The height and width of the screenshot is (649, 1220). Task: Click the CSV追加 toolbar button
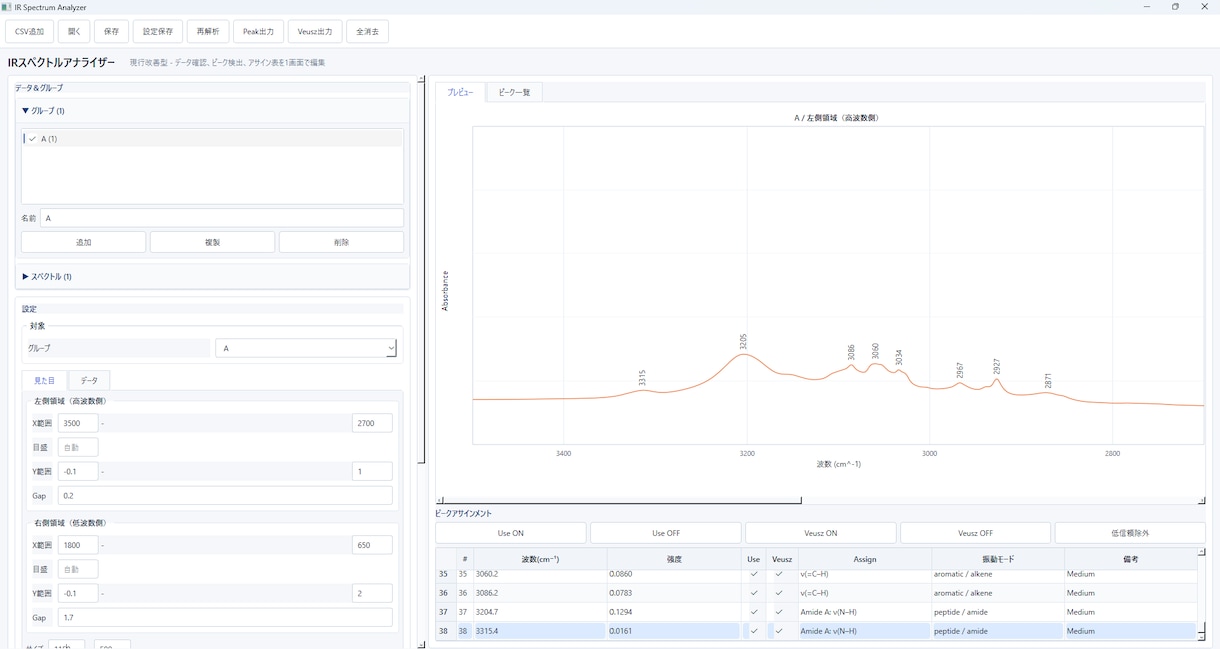pyautogui.click(x=30, y=32)
